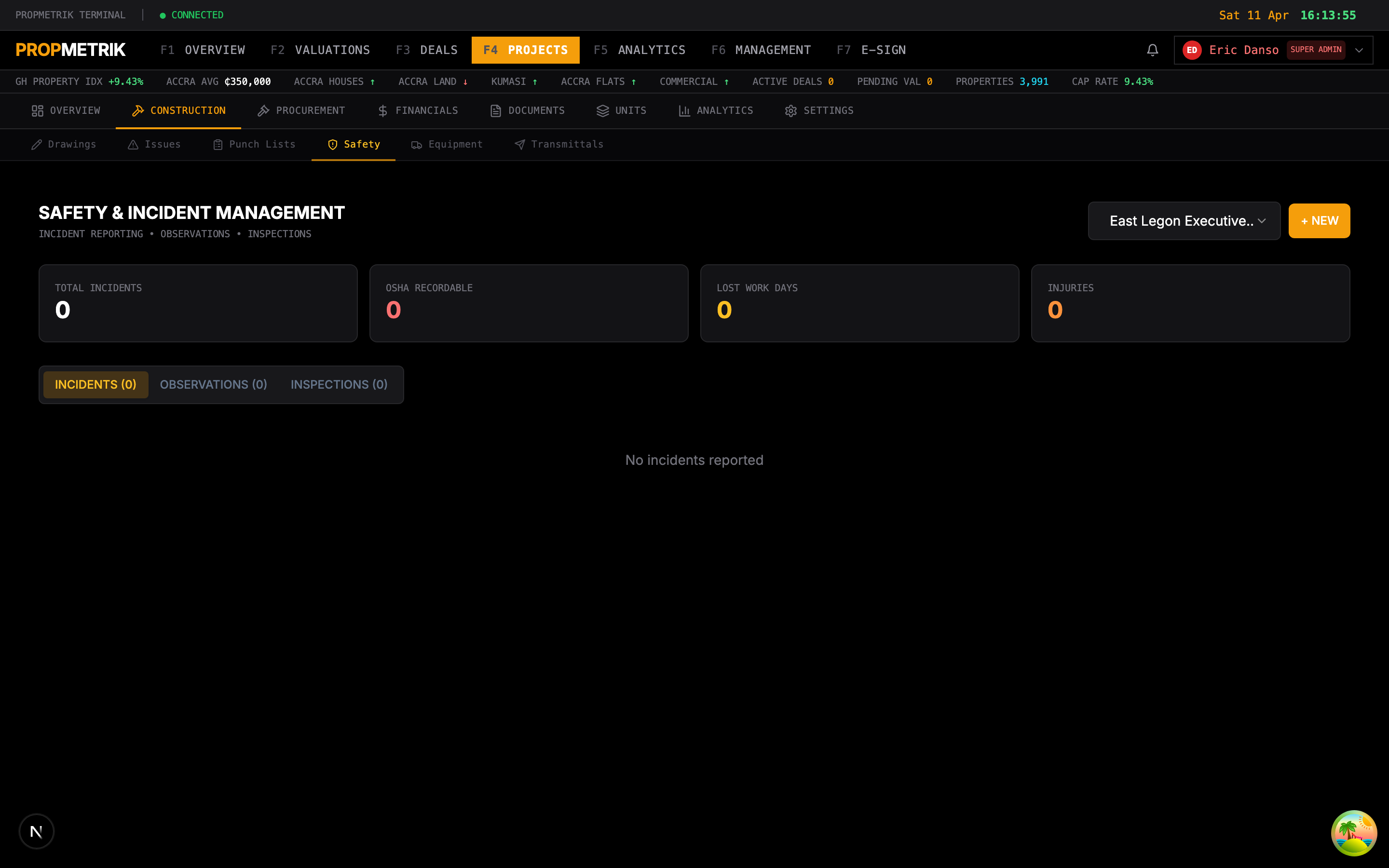
Task: Click the Financials dollar icon
Action: coord(383,111)
